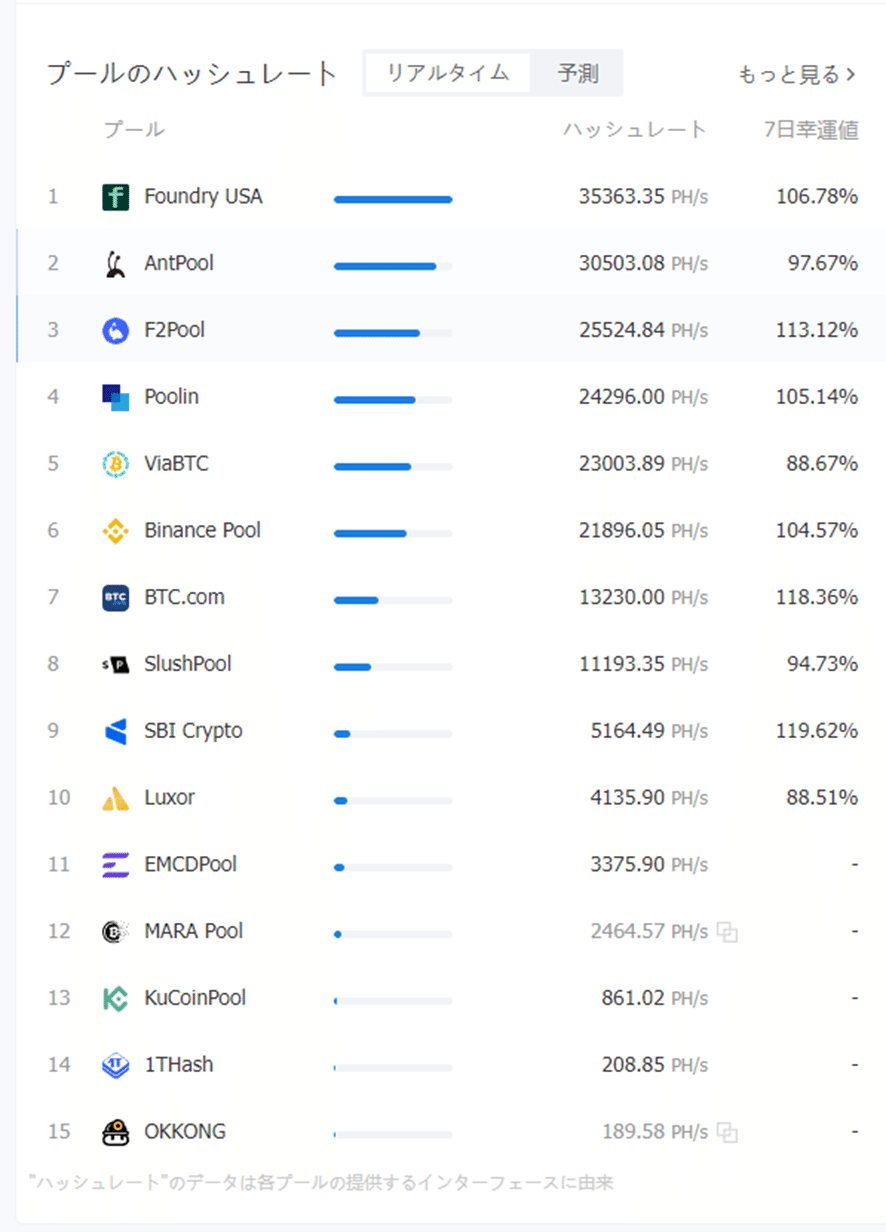
Task: Switch to the リアルタイム tab
Action: point(448,73)
